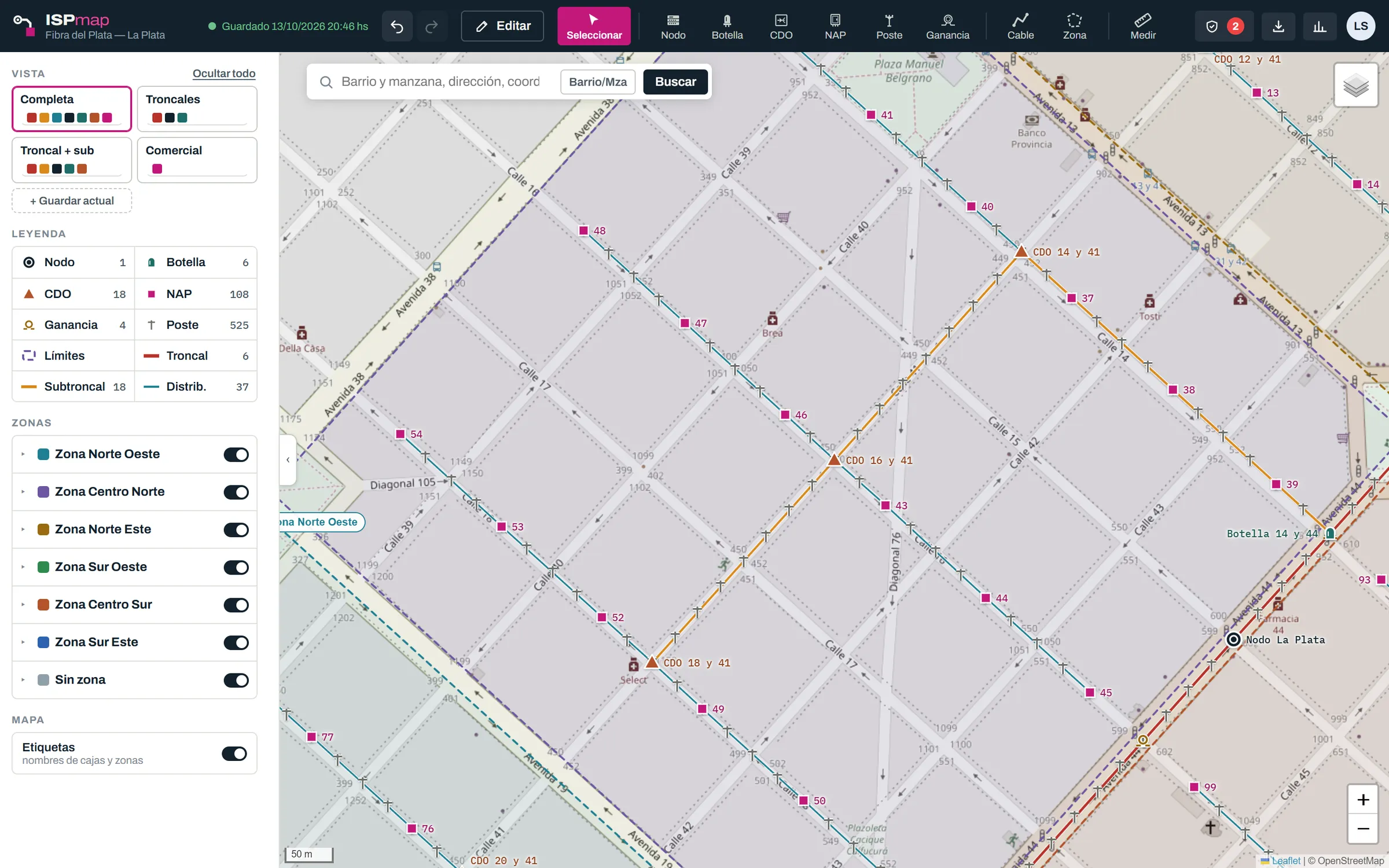The image size is (1389, 868).
Task: Select the Zona tool
Action: [1074, 26]
